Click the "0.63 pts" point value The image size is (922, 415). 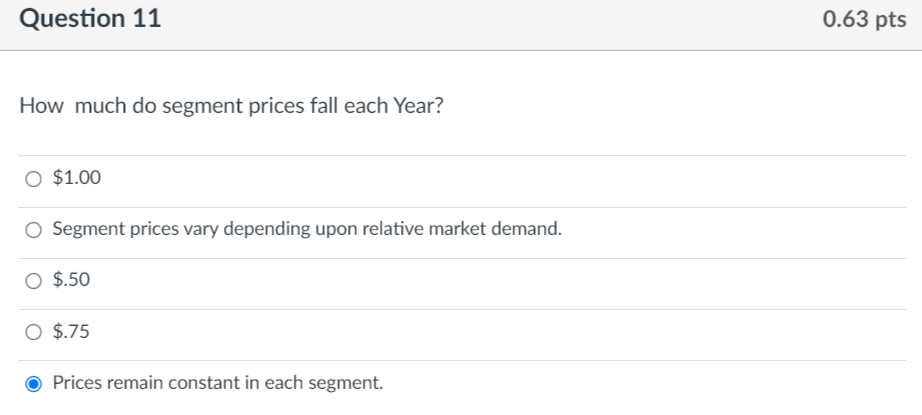pyautogui.click(x=864, y=20)
